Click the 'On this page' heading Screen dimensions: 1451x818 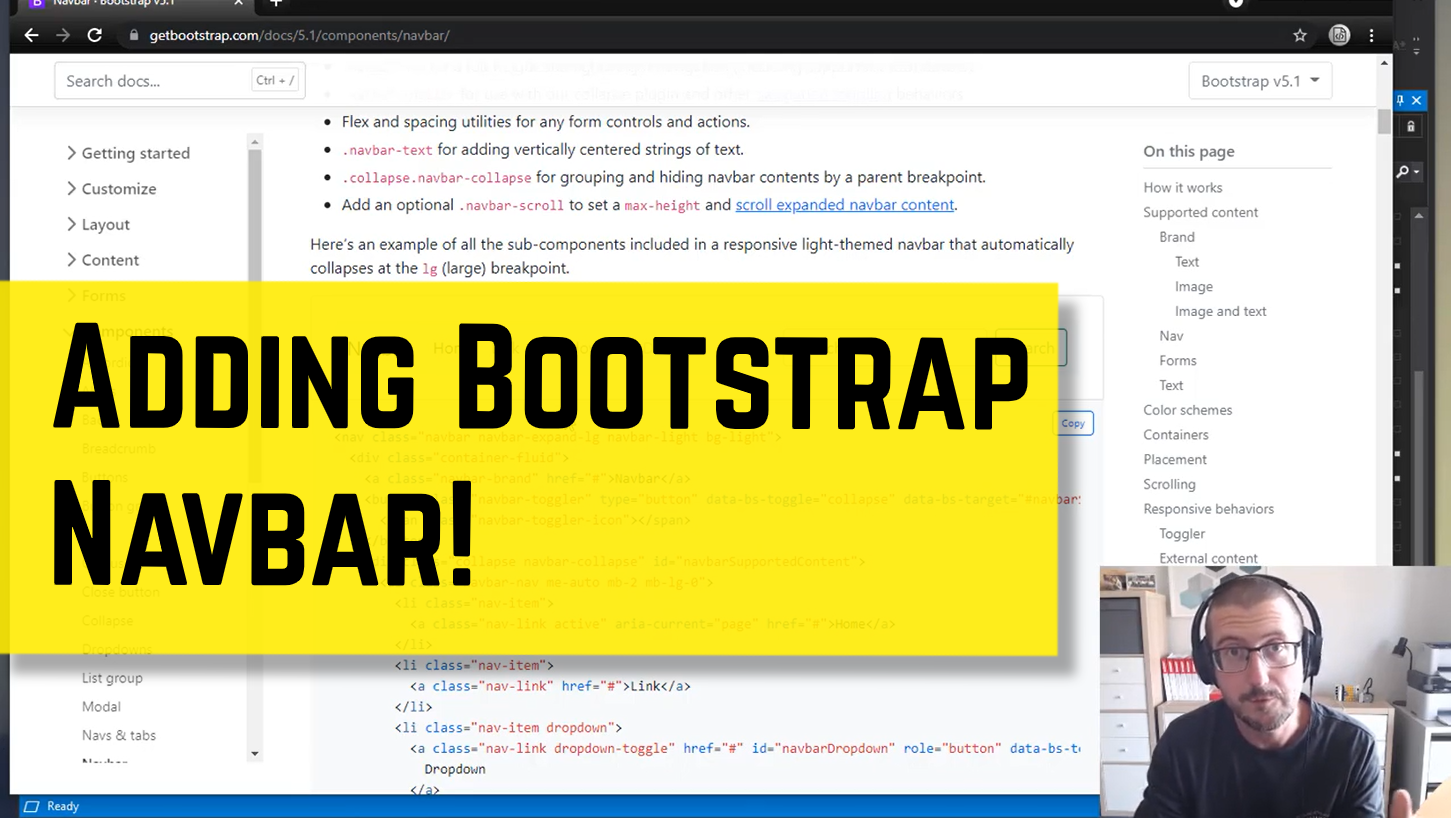[x=1189, y=152]
